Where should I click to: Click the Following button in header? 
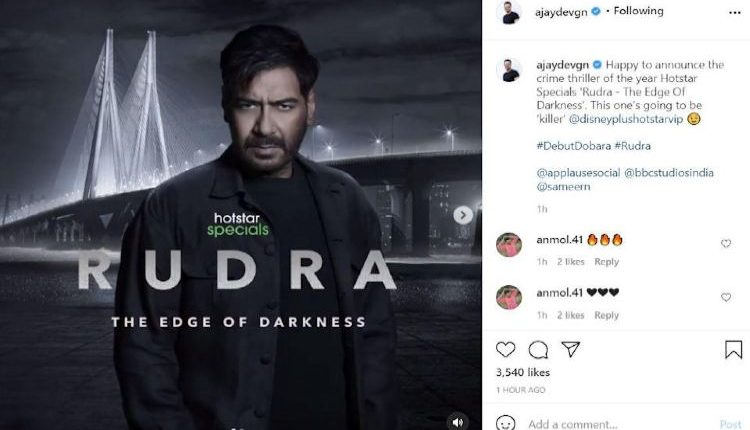(639, 11)
